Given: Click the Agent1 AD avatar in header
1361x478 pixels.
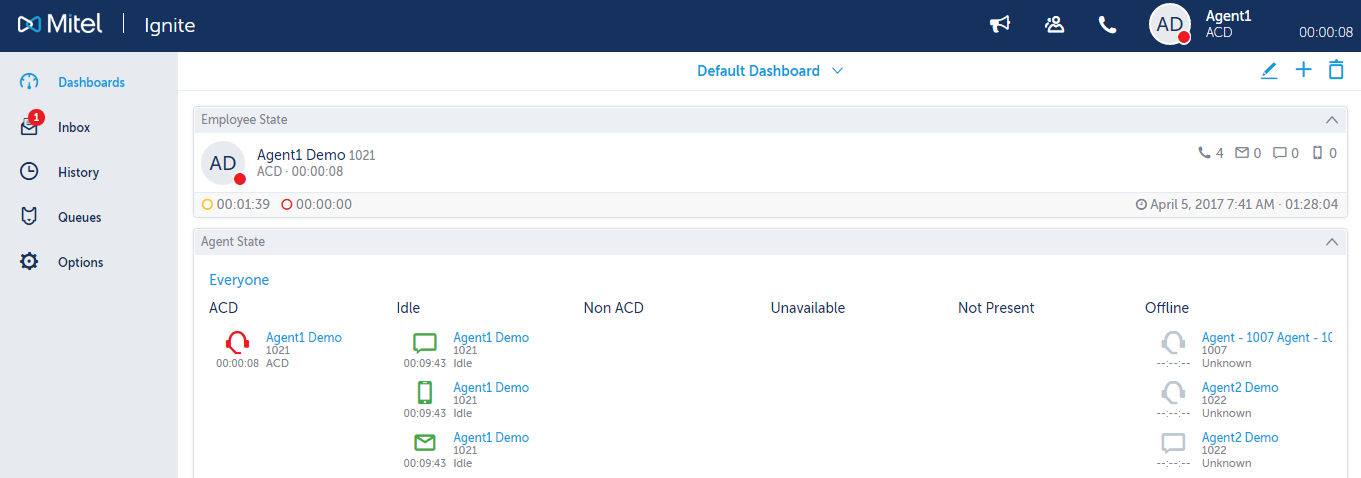Looking at the screenshot, I should tap(1170, 25).
